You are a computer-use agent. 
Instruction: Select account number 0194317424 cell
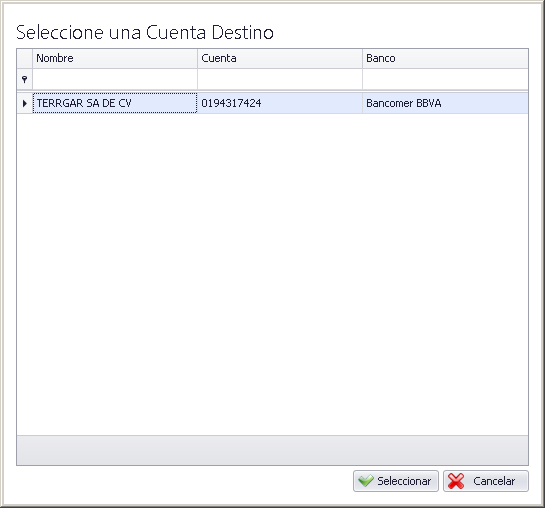point(280,103)
